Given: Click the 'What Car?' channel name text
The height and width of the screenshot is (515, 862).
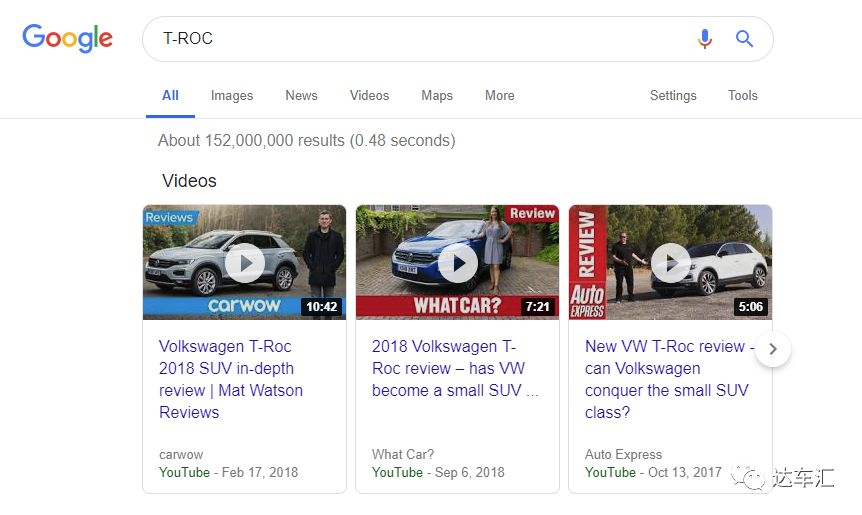Looking at the screenshot, I should coord(403,455).
